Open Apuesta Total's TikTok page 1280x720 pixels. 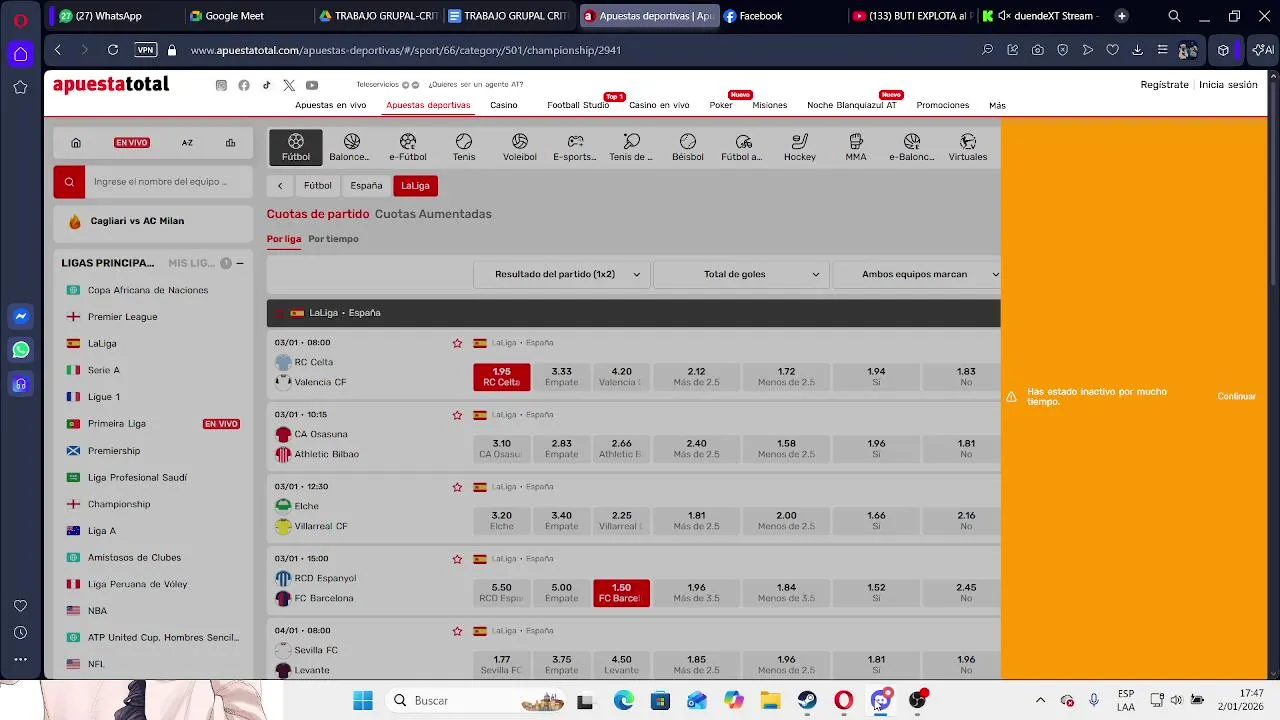point(266,85)
